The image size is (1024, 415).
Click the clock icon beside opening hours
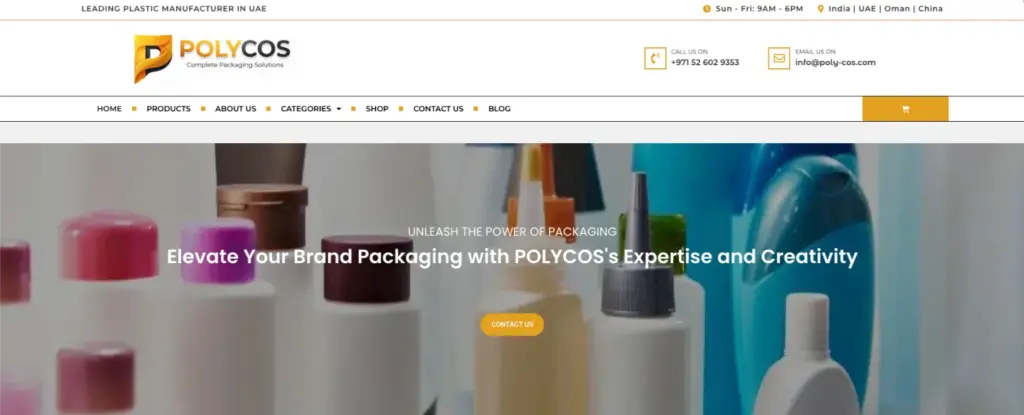(707, 9)
